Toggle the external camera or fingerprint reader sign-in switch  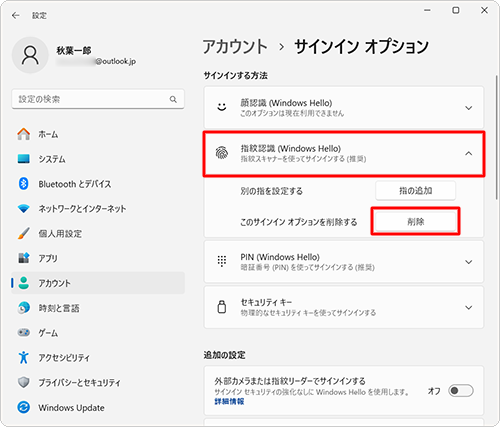(x=461, y=390)
